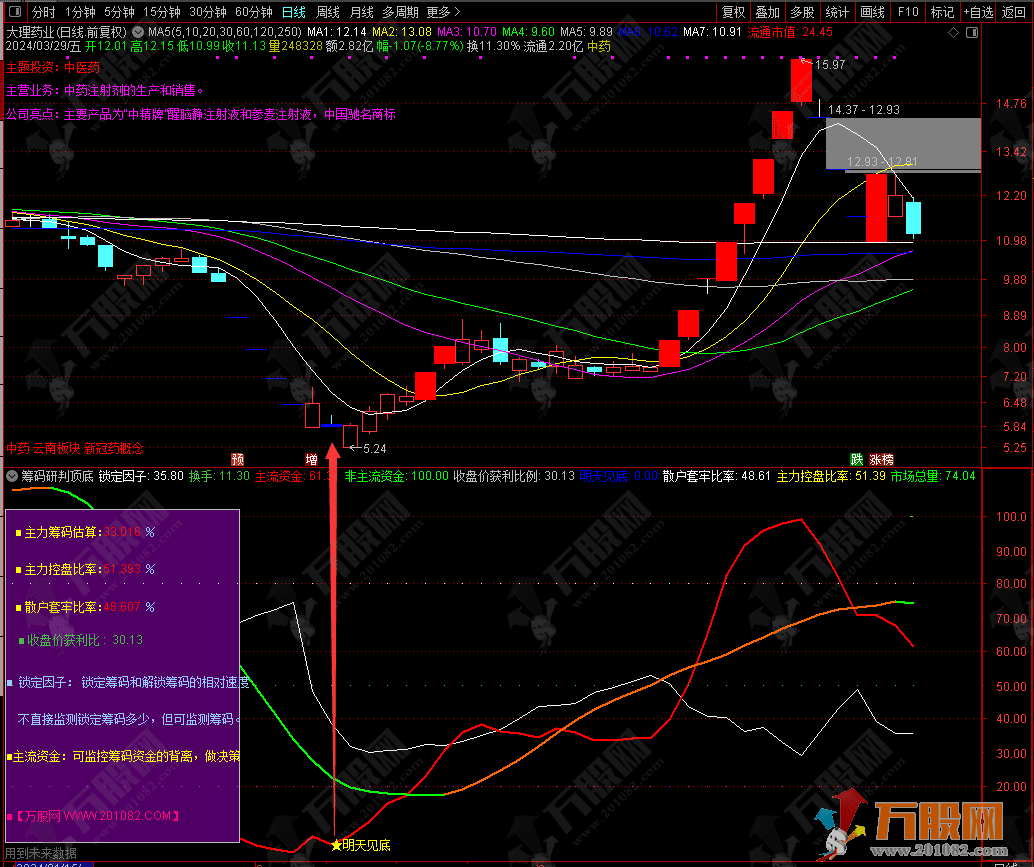This screenshot has height=867, width=1034.
Task: Click the 14.37 - 12.93 gap label
Action: [864, 109]
